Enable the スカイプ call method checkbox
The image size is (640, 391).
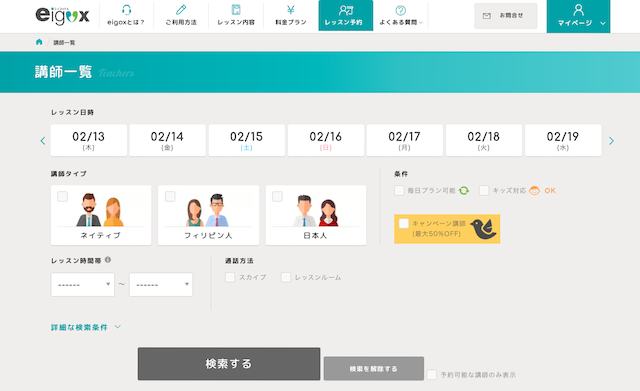(230, 277)
